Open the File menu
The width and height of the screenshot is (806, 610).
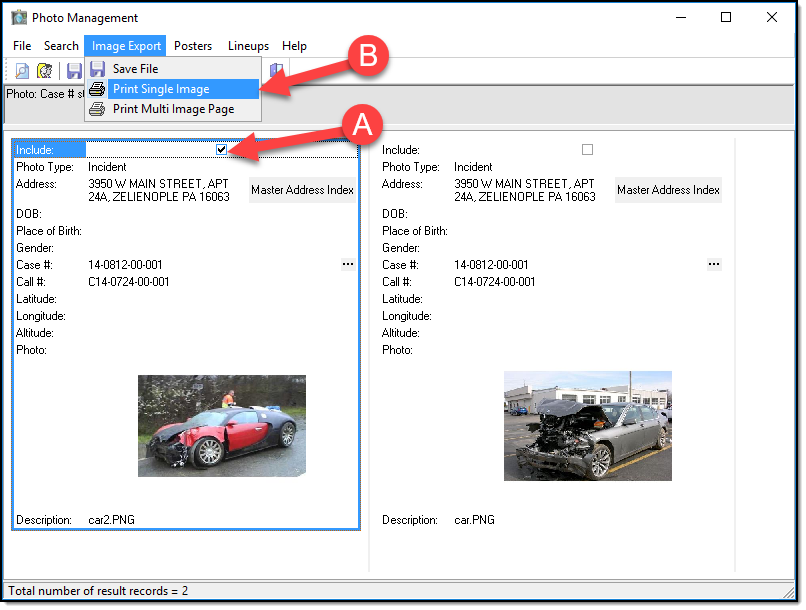point(22,46)
